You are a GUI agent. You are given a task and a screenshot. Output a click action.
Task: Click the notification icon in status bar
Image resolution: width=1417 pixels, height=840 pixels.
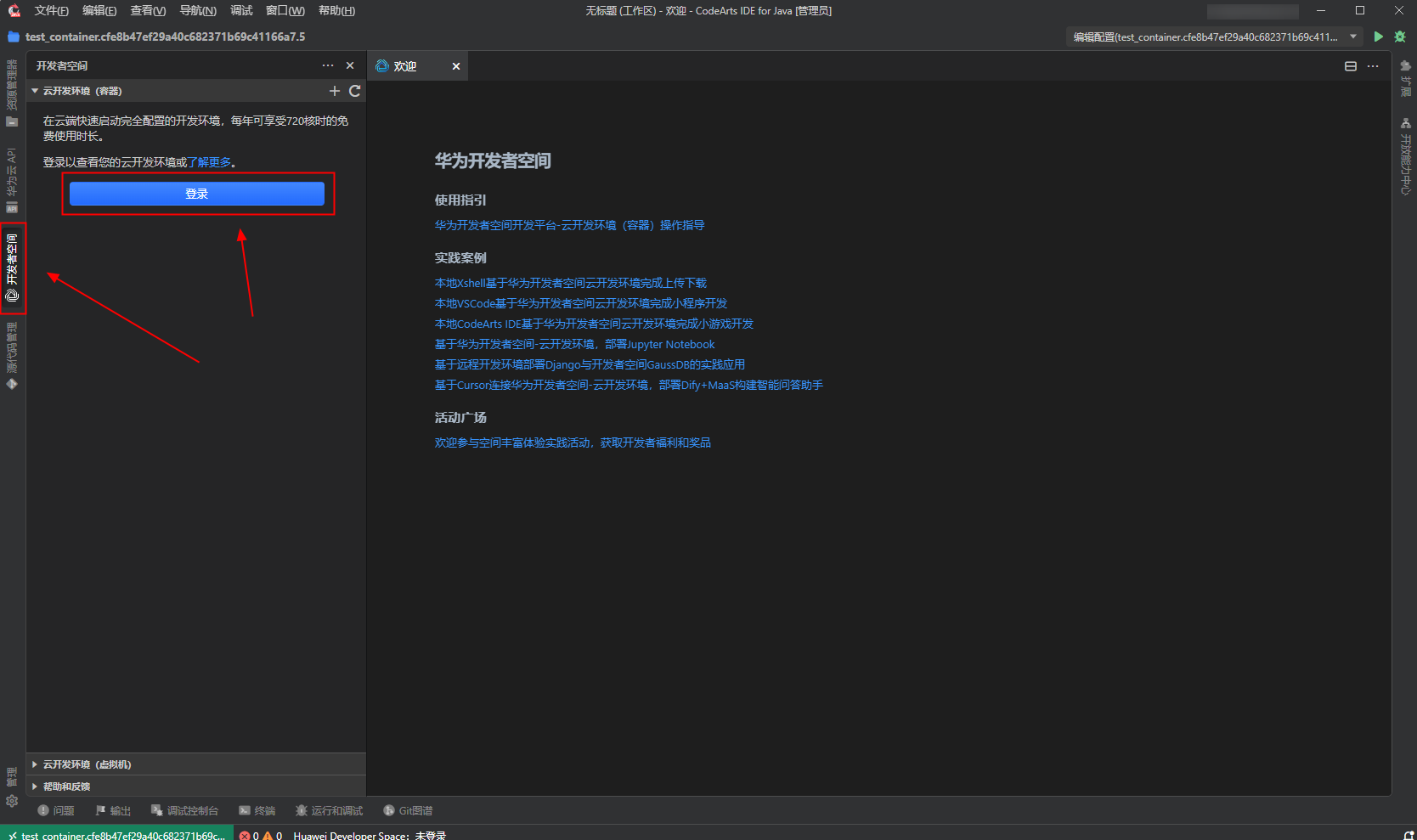(1408, 835)
